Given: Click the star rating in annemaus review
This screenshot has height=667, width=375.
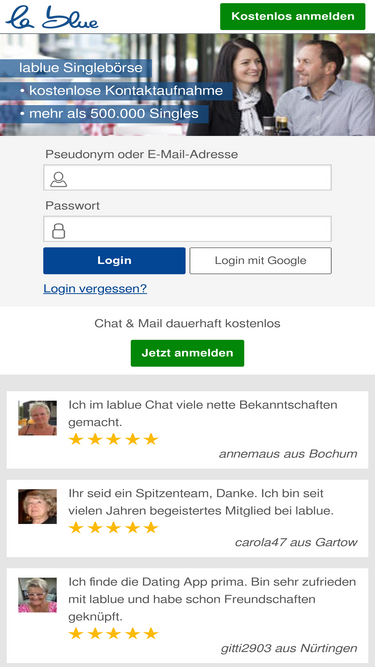Looking at the screenshot, I should click(x=114, y=439).
